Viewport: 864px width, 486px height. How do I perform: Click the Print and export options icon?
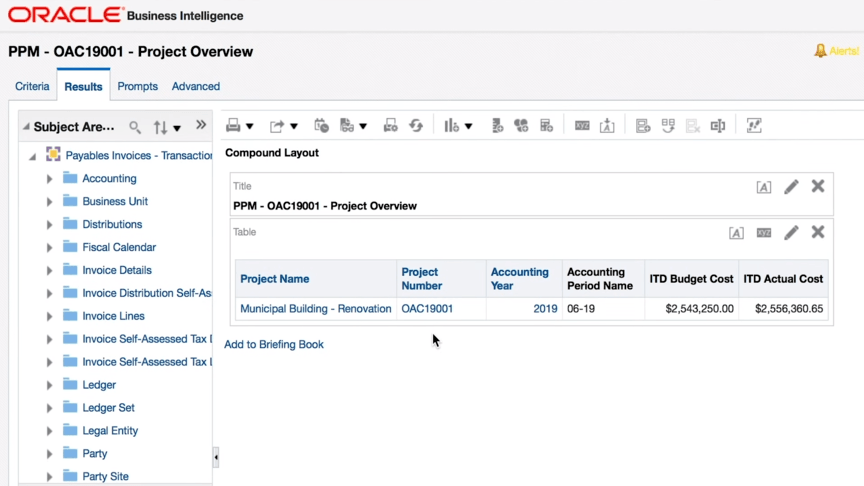point(391,126)
